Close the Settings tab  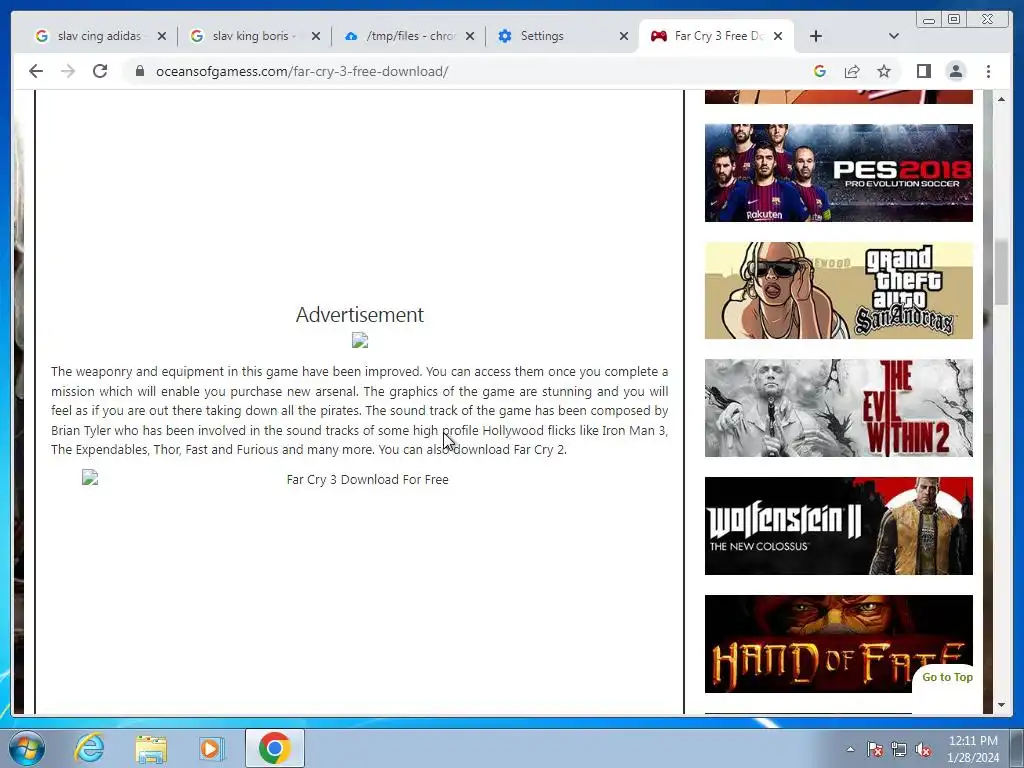624,36
